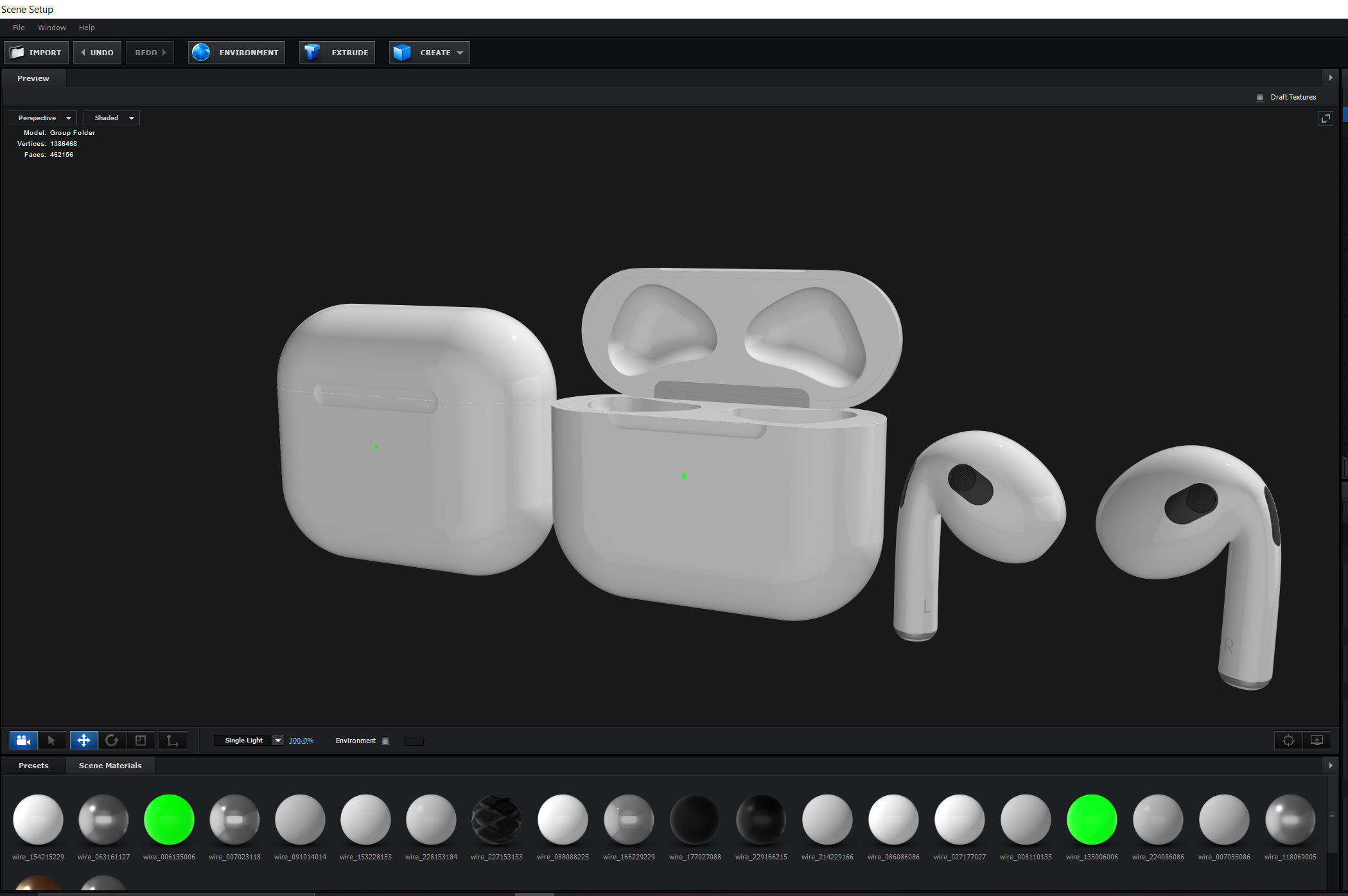The width and height of the screenshot is (1348, 896).
Task: Select material wire_086086086 sphere
Action: (893, 819)
